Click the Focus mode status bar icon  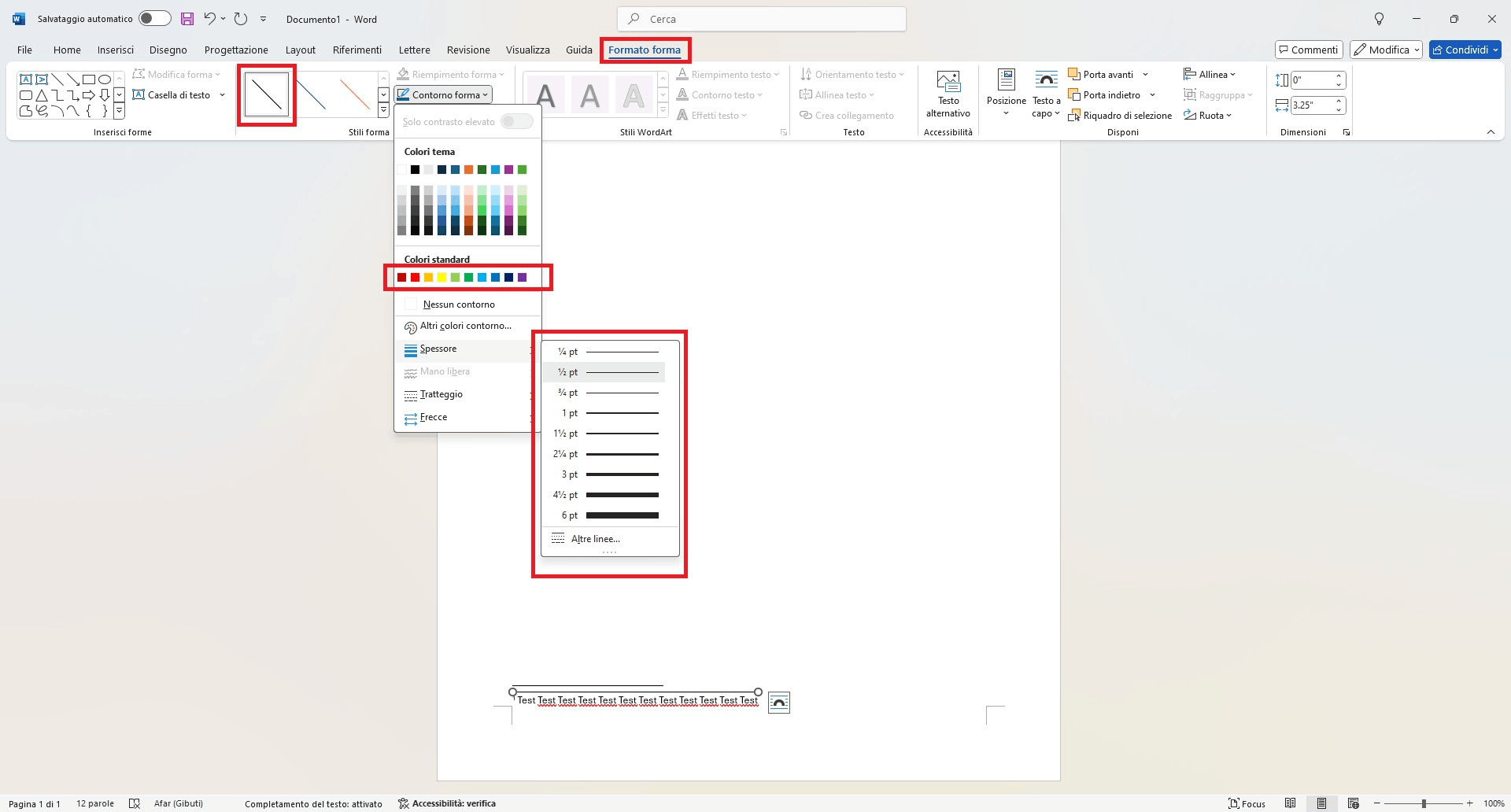(1247, 803)
